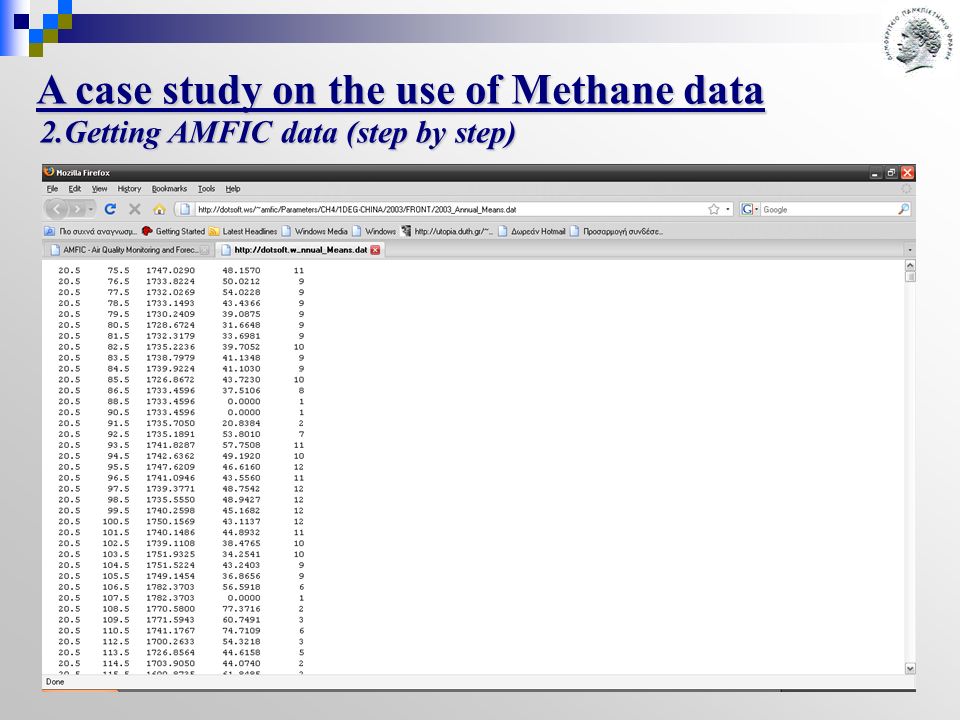Open the File menu
The image size is (960, 720).
coord(52,189)
